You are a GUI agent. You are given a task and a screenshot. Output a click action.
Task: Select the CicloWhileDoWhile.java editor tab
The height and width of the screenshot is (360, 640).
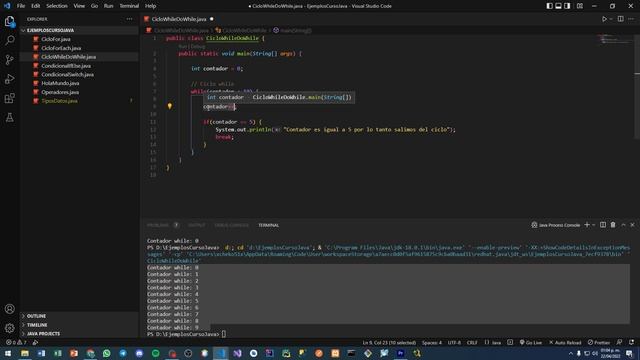pos(179,19)
